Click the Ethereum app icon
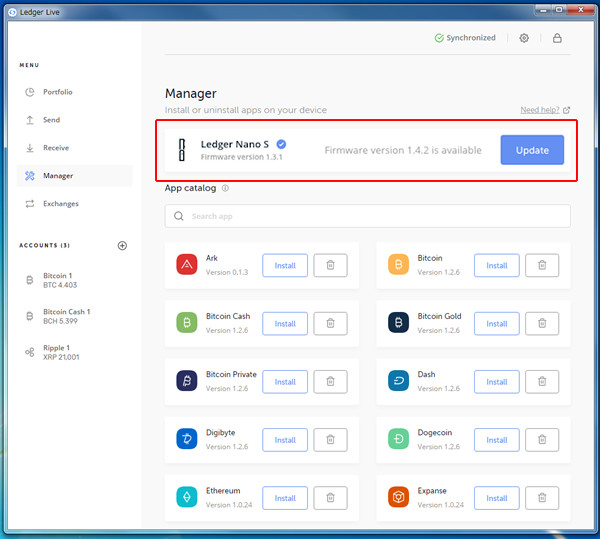Viewport: 600px width, 539px height. tap(187, 497)
